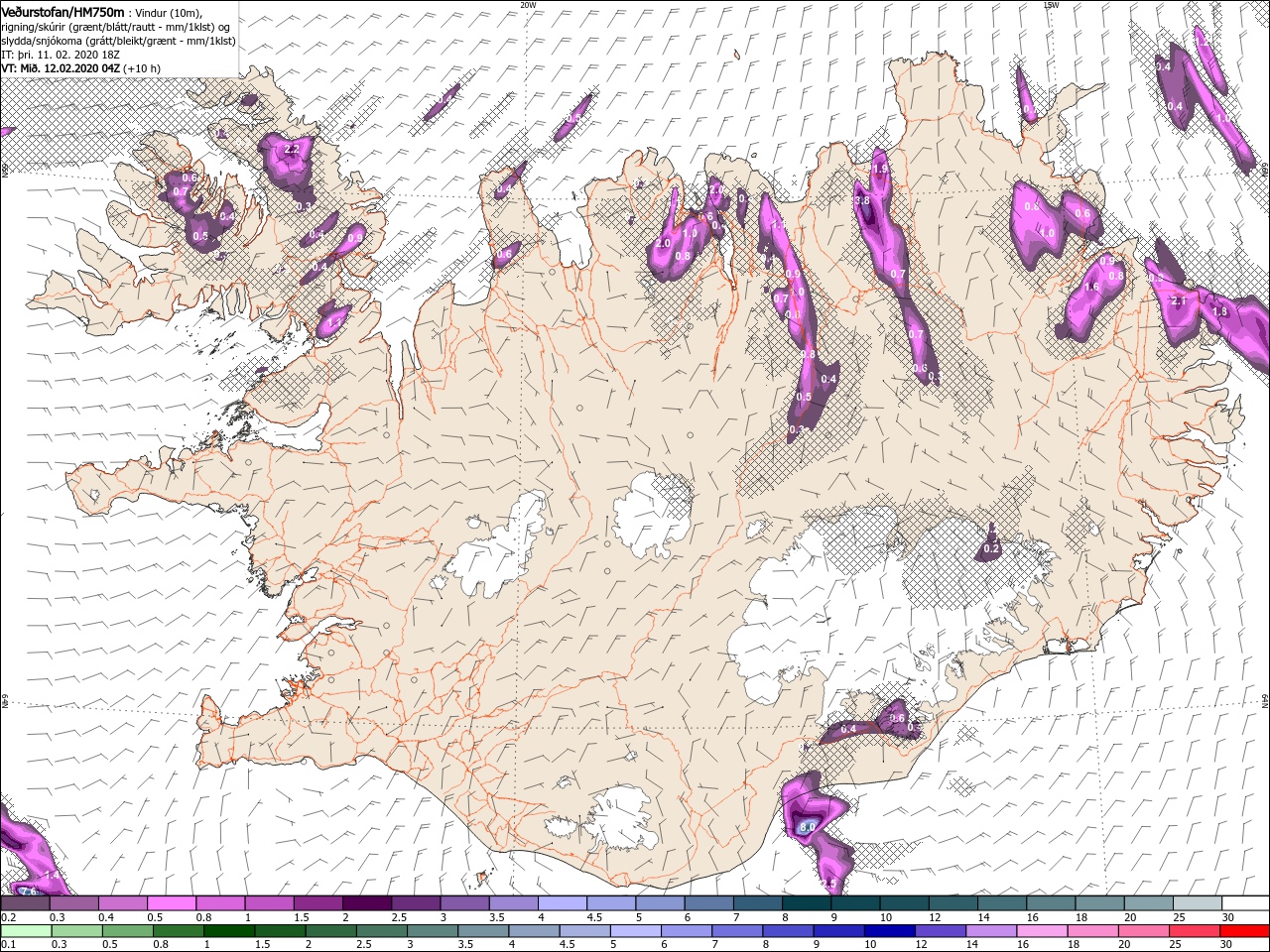Pick snow legend grey swatch for 20 mm
Image resolution: width=1270 pixels, height=952 pixels.
[x=1148, y=902]
